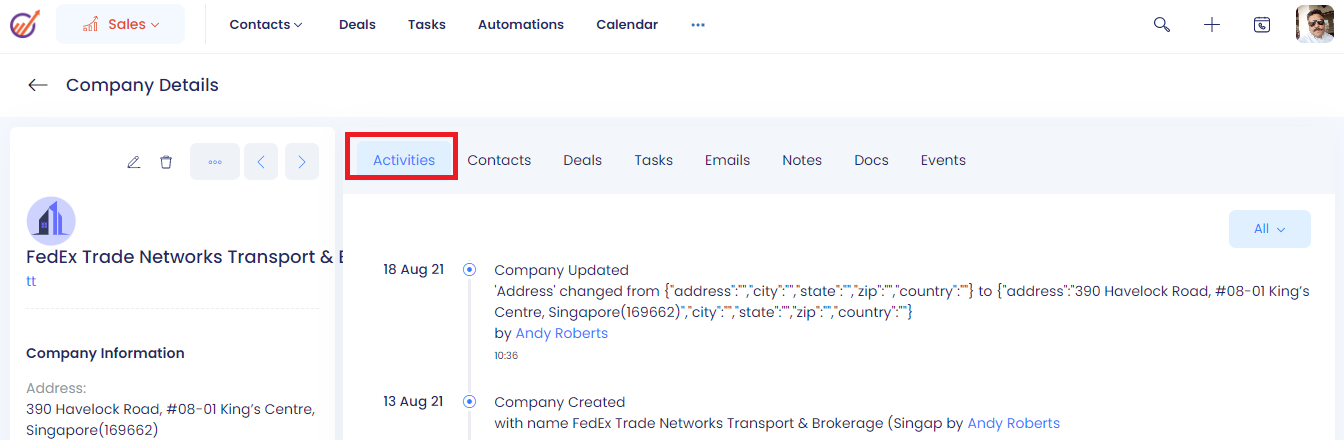Click the 13 Aug 21 timeline marker
The width and height of the screenshot is (1344, 440).
(x=470, y=401)
